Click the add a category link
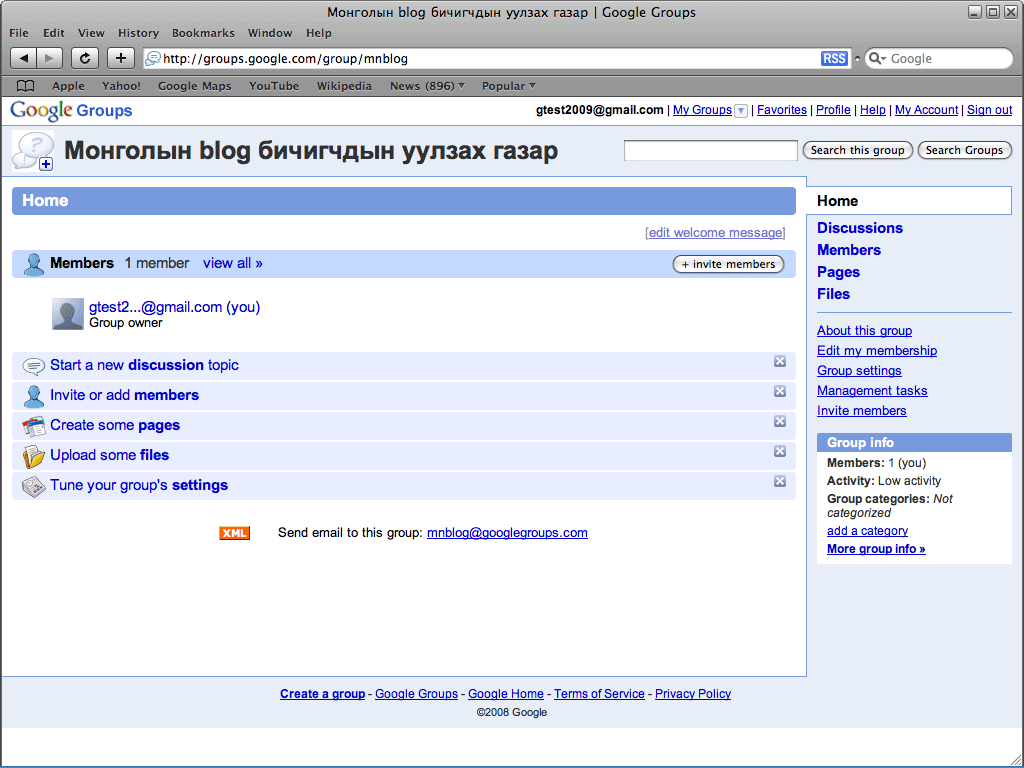 point(867,531)
